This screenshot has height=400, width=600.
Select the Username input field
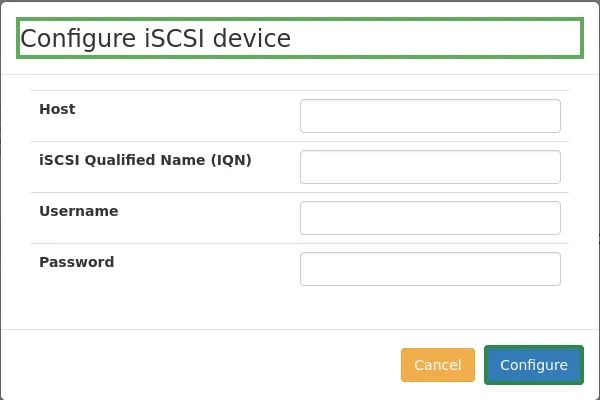[430, 218]
